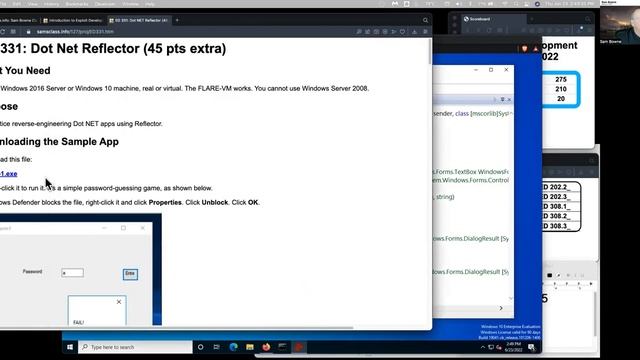Open the Window menu in the menu bar
The height and width of the screenshot is (360, 640).
pos(130,4)
